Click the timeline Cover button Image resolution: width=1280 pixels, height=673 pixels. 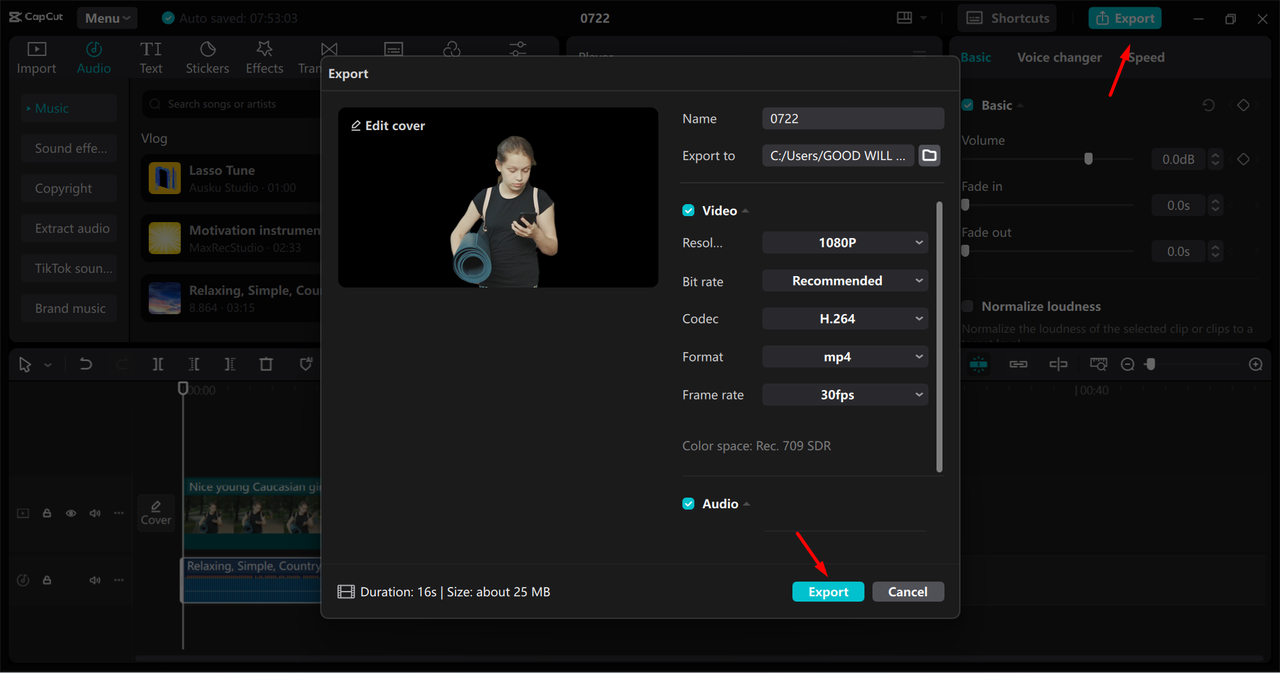tap(156, 513)
